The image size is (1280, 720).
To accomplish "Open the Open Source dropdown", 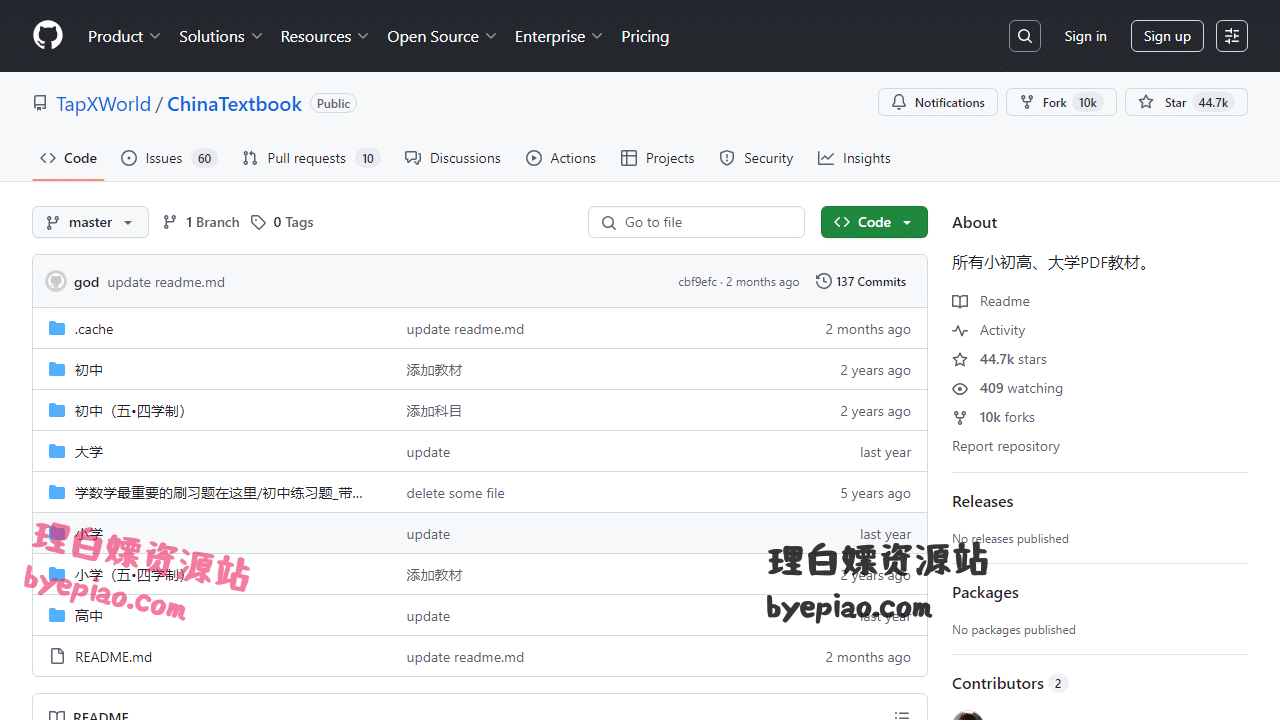I will coord(441,36).
